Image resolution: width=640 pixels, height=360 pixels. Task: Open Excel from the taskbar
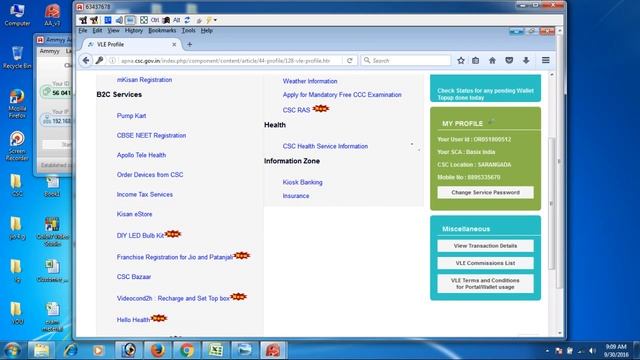(215, 350)
